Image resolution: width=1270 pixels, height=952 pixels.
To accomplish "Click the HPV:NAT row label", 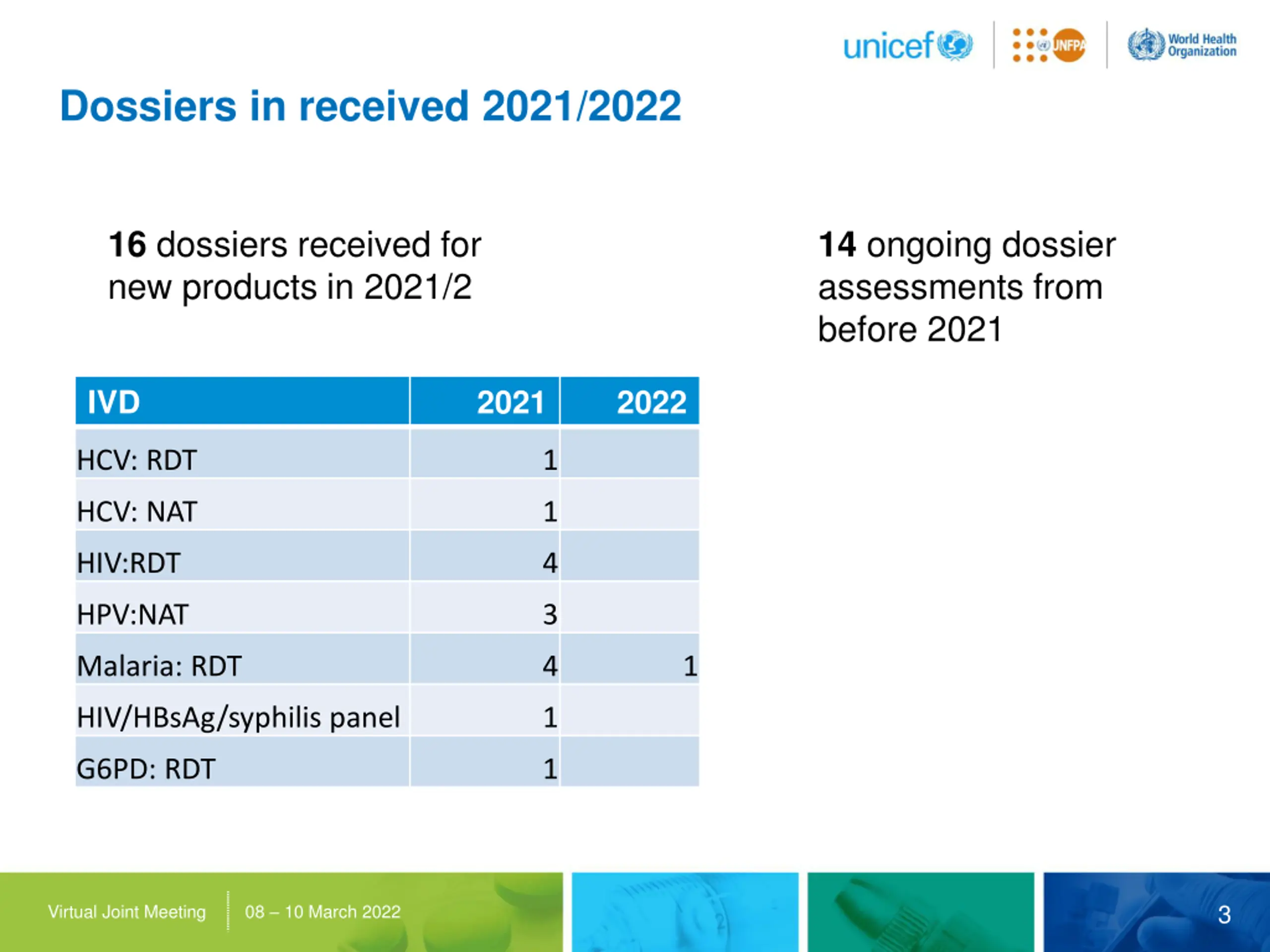I will [x=132, y=614].
